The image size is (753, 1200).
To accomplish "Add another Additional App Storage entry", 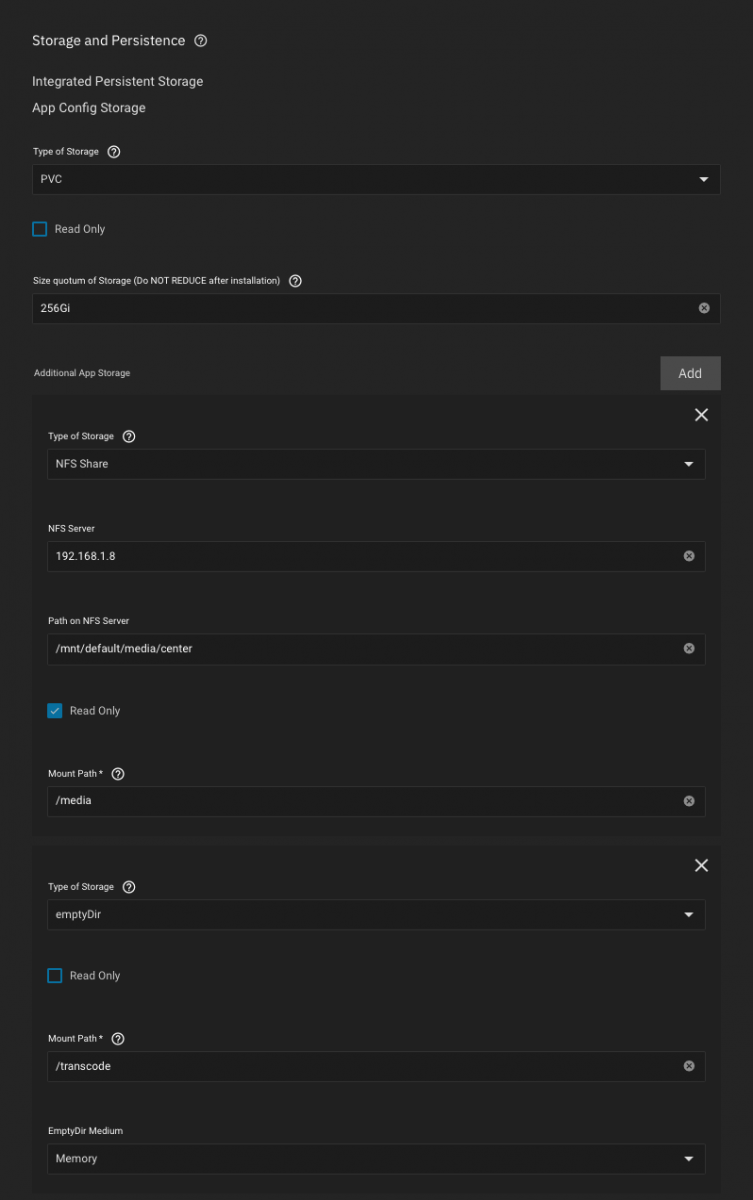I will (690, 373).
